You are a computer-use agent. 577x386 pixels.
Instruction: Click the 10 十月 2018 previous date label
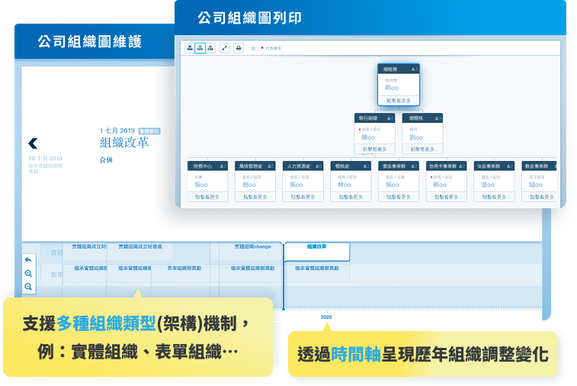45,158
